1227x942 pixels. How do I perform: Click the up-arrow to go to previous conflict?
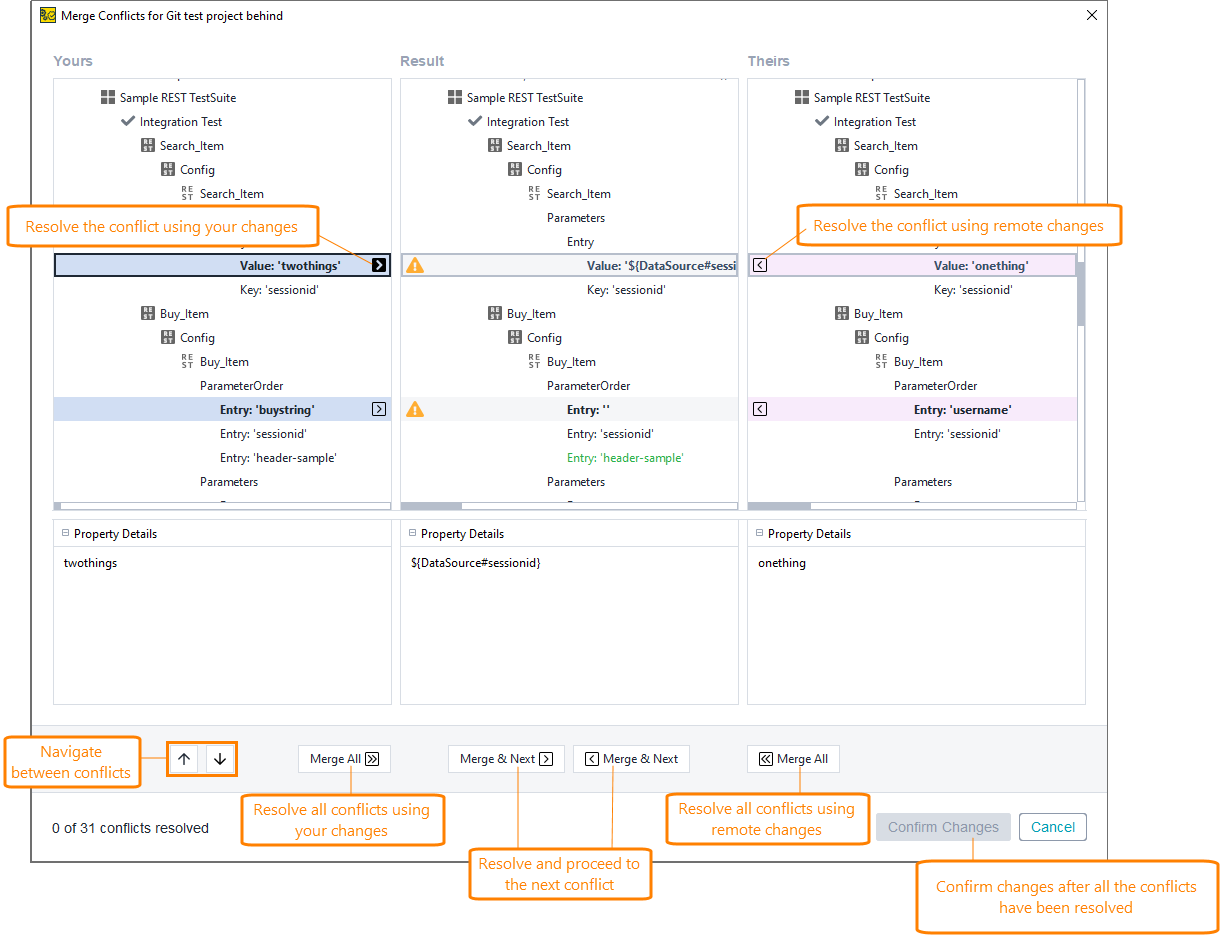pyautogui.click(x=184, y=759)
